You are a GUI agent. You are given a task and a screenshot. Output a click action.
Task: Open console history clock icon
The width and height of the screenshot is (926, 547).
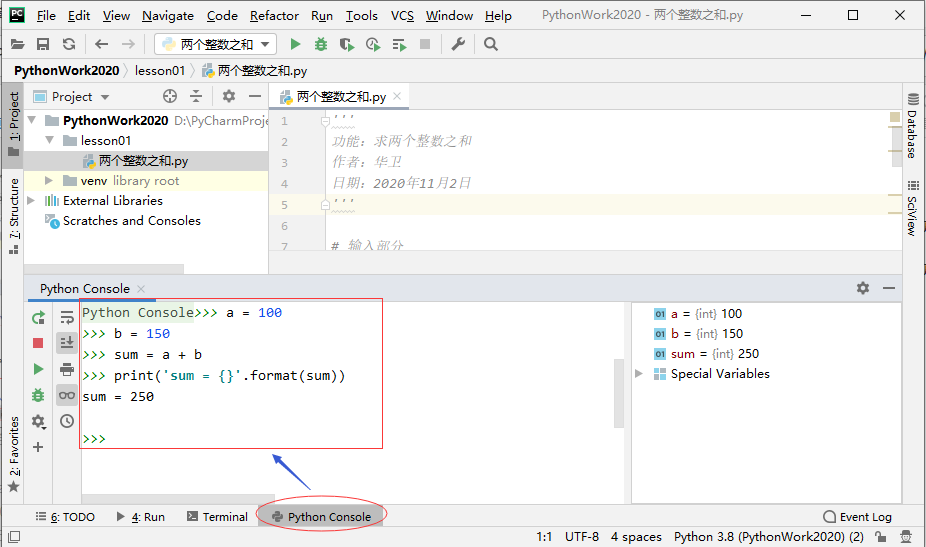tap(67, 421)
